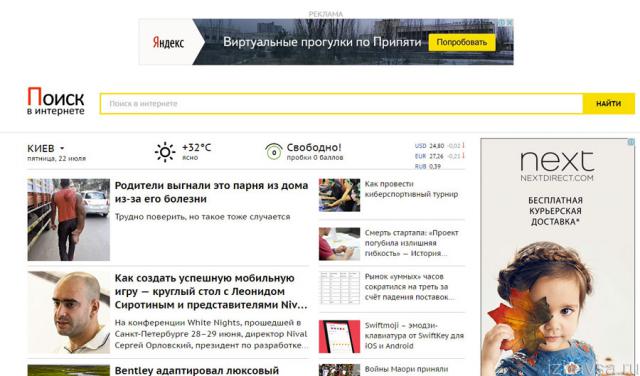Open Bentley адаптировал люксовый headline
This screenshot has width=640, height=376.
coord(197,371)
